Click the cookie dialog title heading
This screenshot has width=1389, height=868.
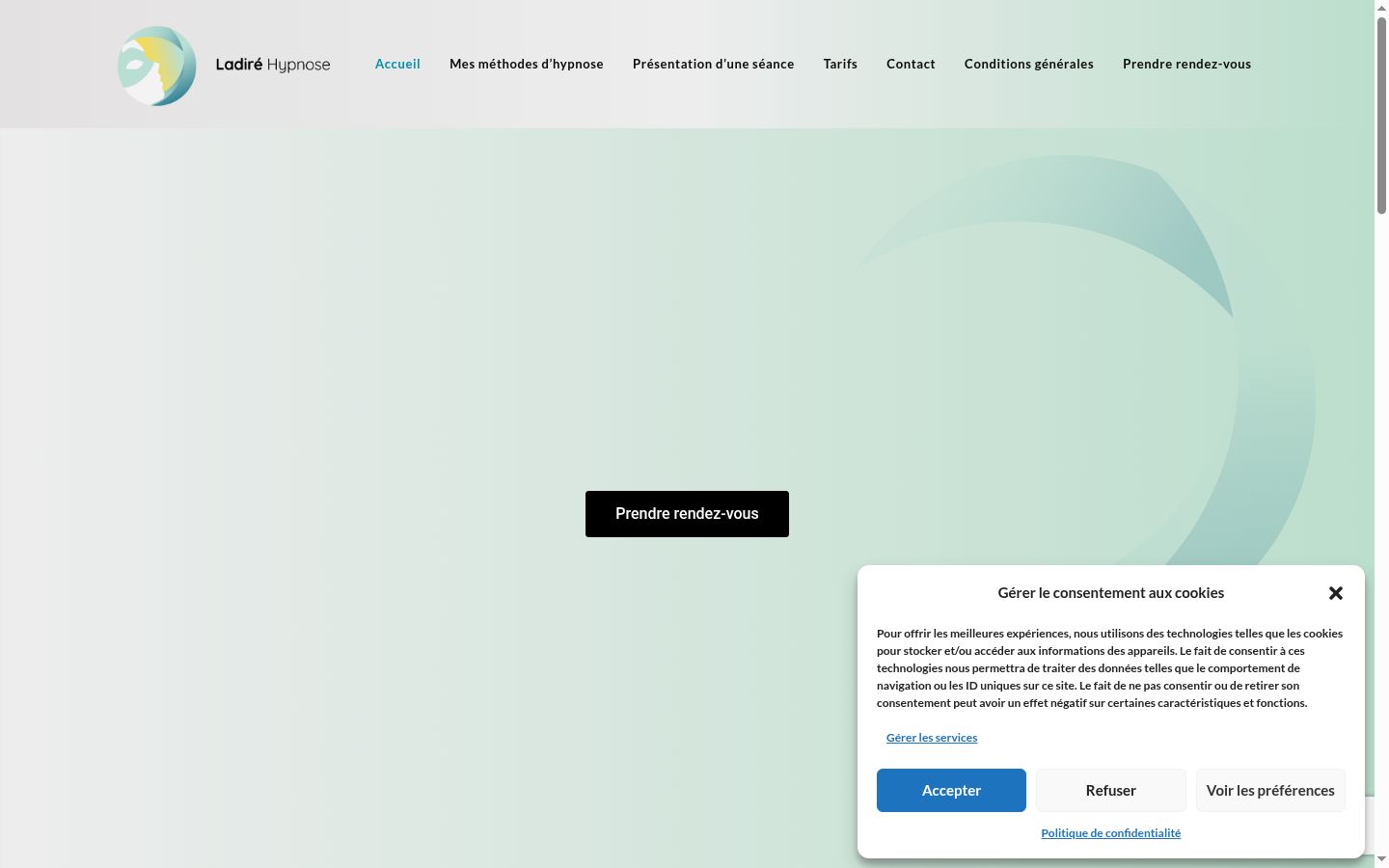(1111, 593)
